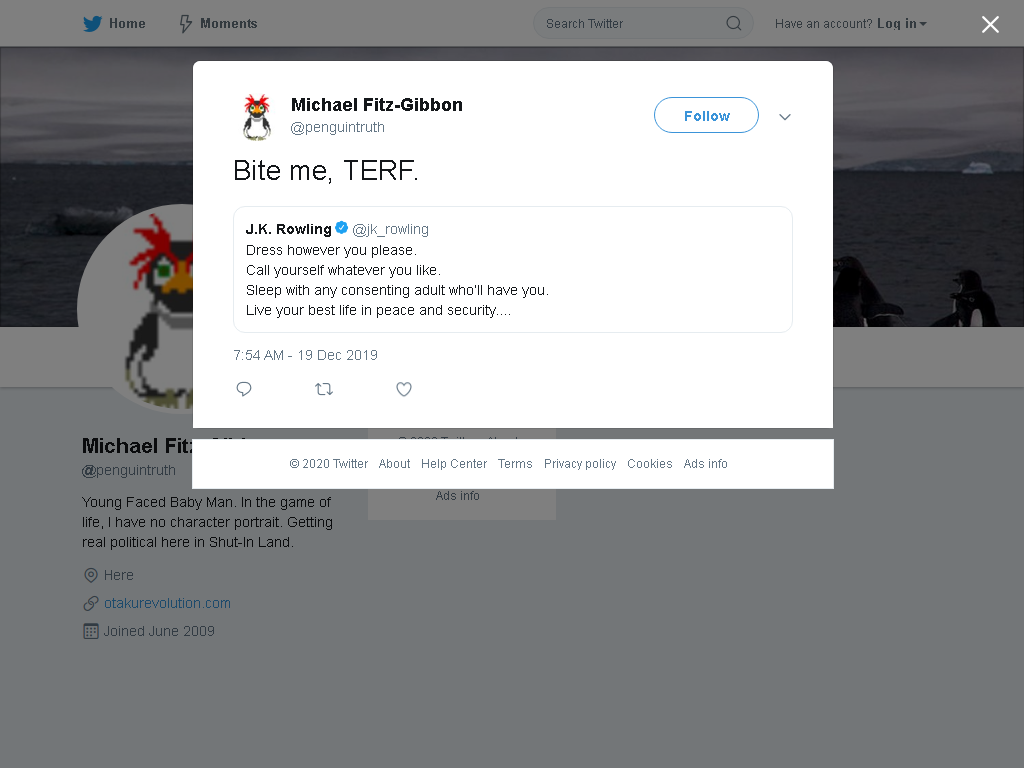Expand the Log in dropdown
Image resolution: width=1024 pixels, height=768 pixels.
(x=901, y=24)
